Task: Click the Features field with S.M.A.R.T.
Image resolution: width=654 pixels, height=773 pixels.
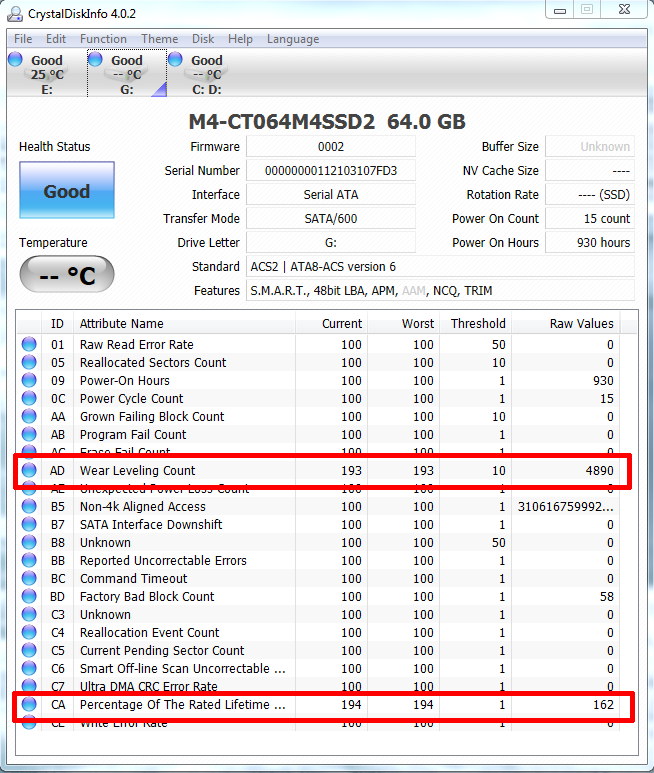Action: [440, 291]
